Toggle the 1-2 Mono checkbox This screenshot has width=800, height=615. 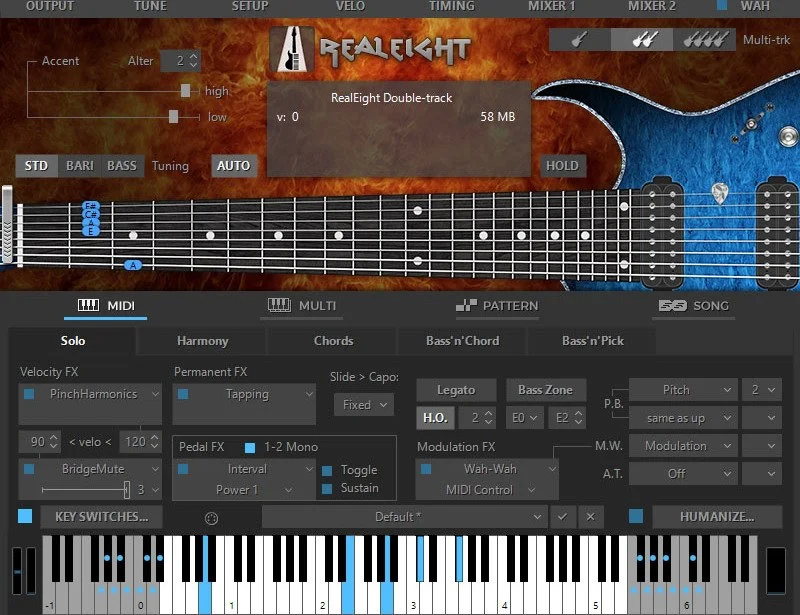point(250,446)
